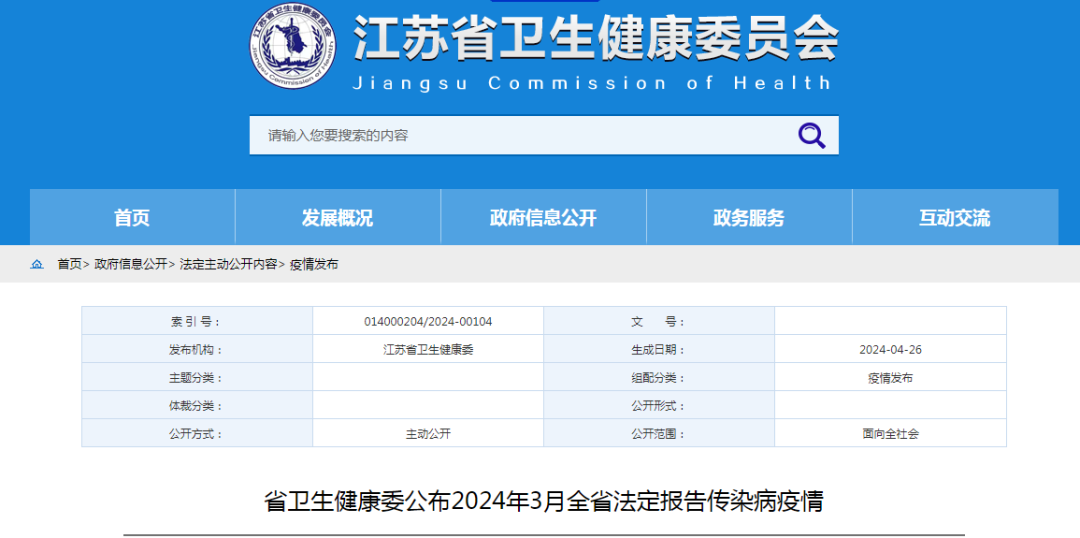Image resolution: width=1080 pixels, height=538 pixels.
Task: Select the 发展概况 navigation menu item
Action: click(x=337, y=217)
